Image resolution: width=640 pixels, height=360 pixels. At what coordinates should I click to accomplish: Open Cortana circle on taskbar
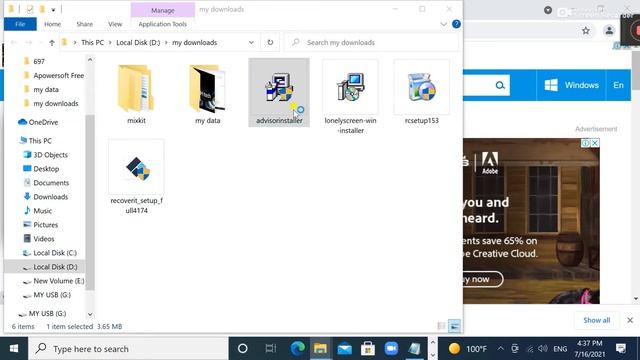pyautogui.click(x=243, y=349)
